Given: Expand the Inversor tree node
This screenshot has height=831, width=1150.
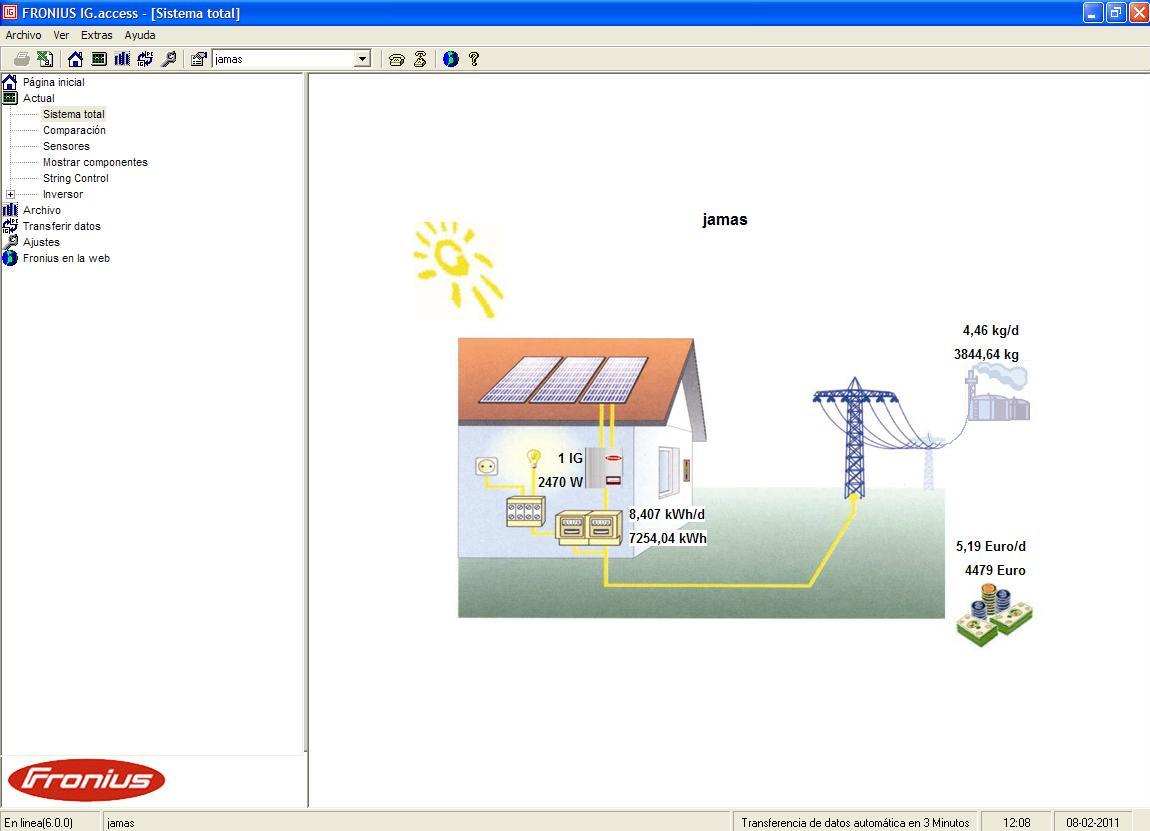Looking at the screenshot, I should pyautogui.click(x=10, y=195).
